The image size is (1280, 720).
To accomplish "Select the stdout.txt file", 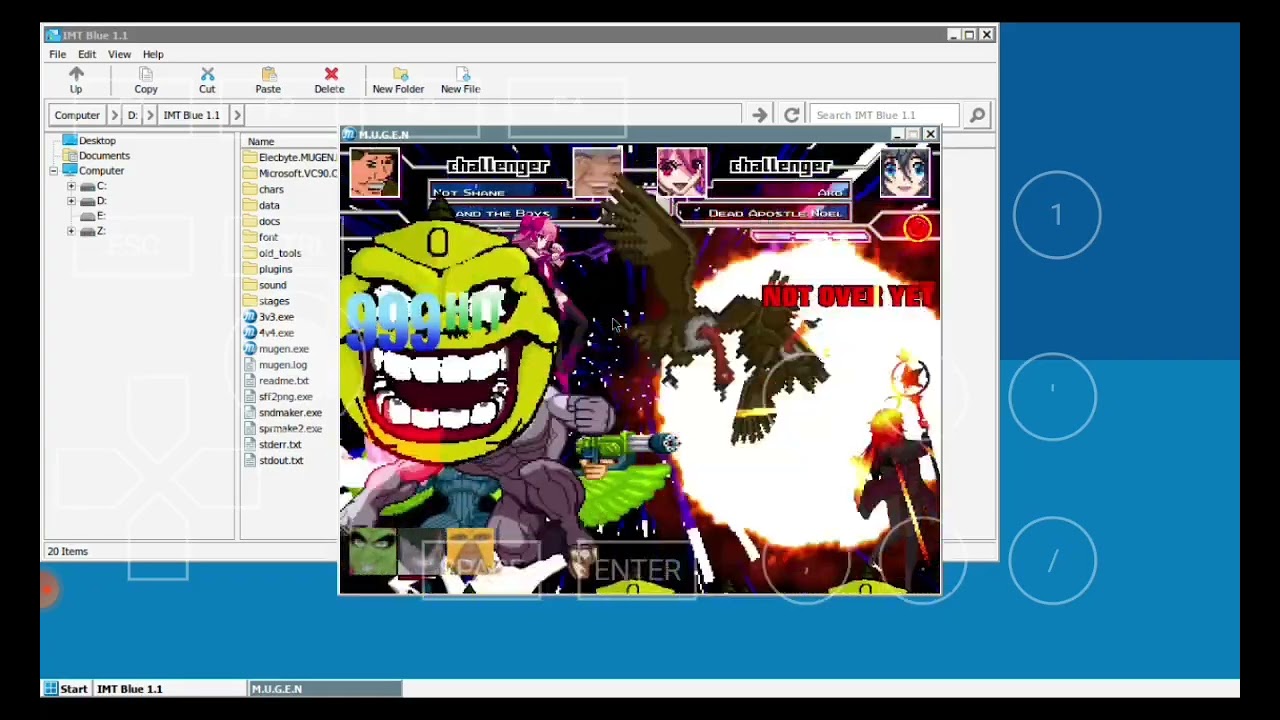I will pos(274,461).
